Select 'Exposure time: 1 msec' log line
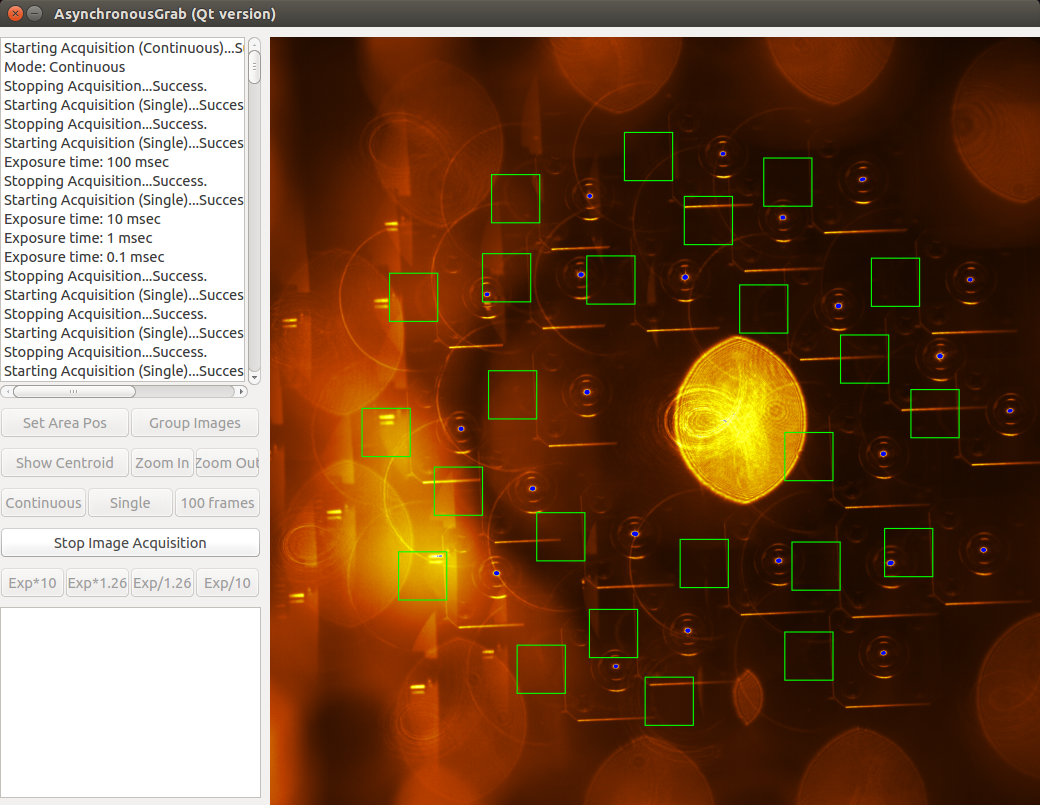 (78, 238)
